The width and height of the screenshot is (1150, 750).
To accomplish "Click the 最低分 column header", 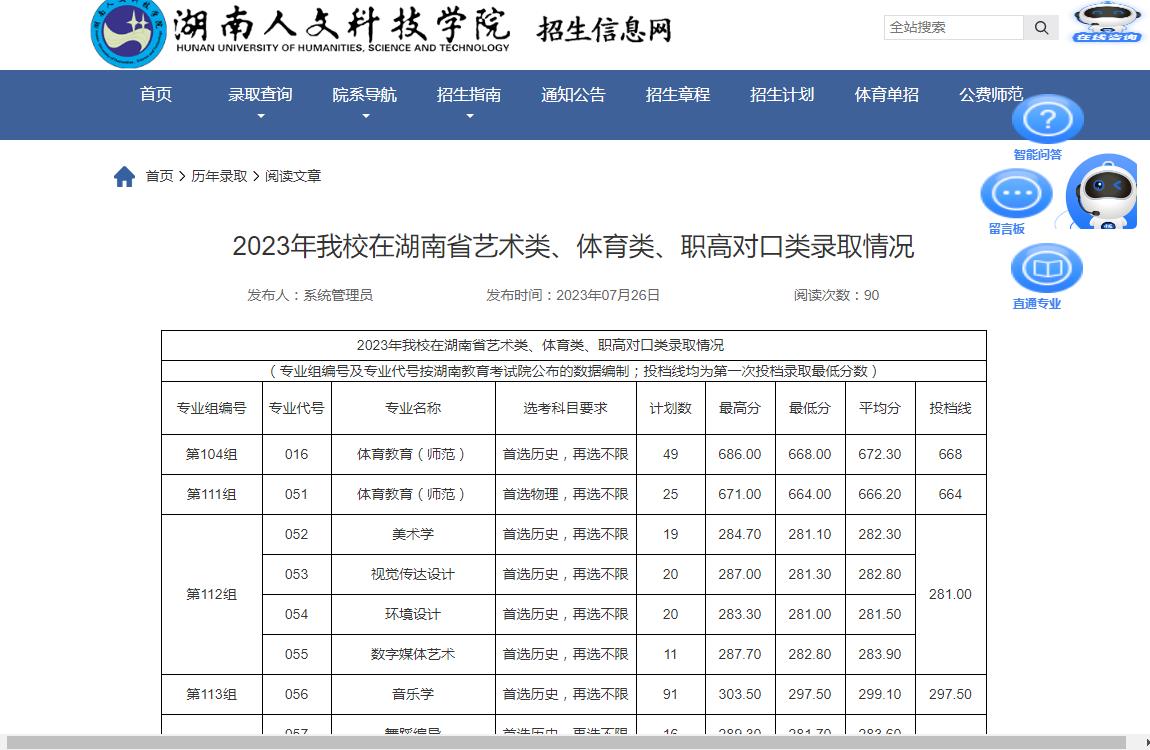I will (810, 408).
